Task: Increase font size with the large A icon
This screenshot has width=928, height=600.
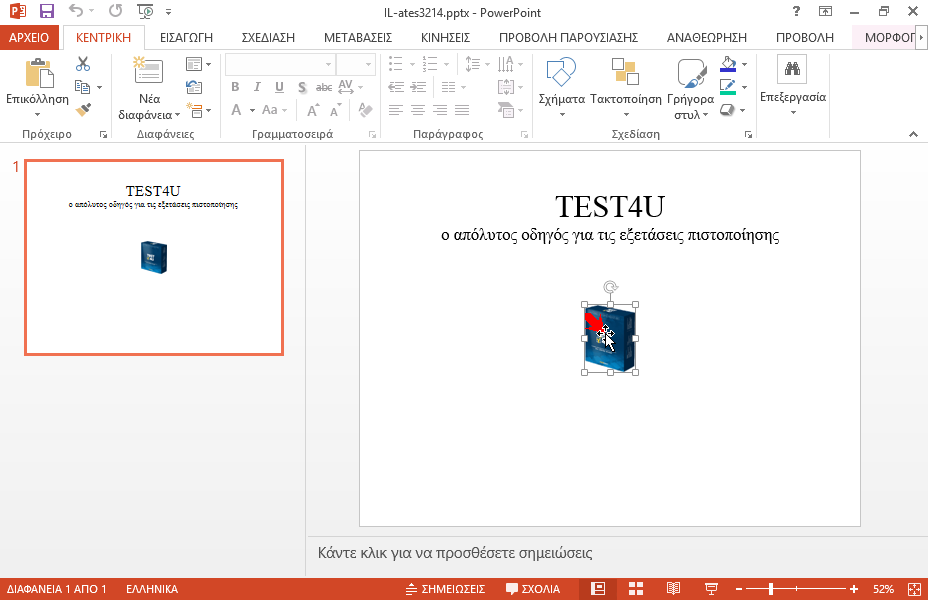Action: (x=313, y=110)
